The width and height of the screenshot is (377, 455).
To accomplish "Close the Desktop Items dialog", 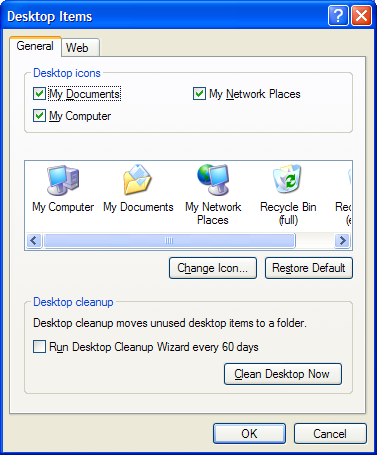I will (361, 15).
